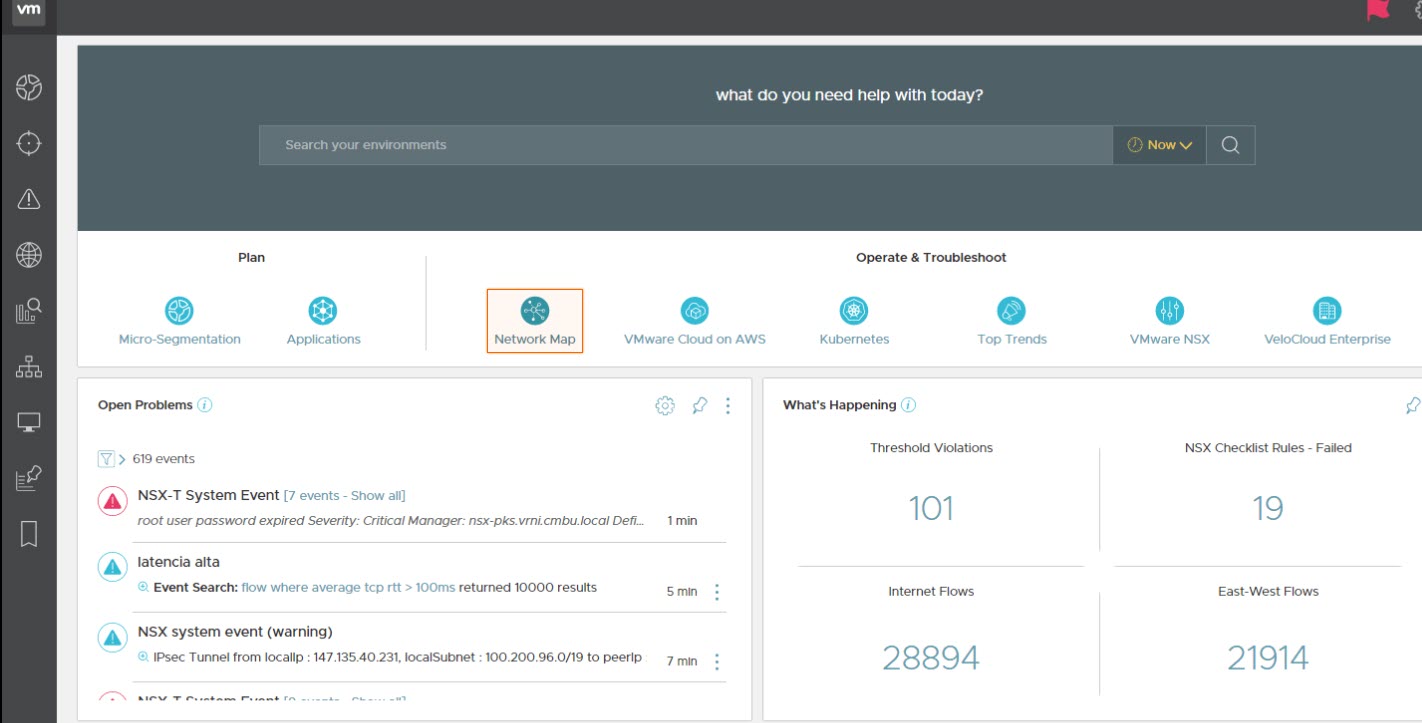Open options menu for latencia alta event
The image size is (1422, 723).
tap(716, 592)
